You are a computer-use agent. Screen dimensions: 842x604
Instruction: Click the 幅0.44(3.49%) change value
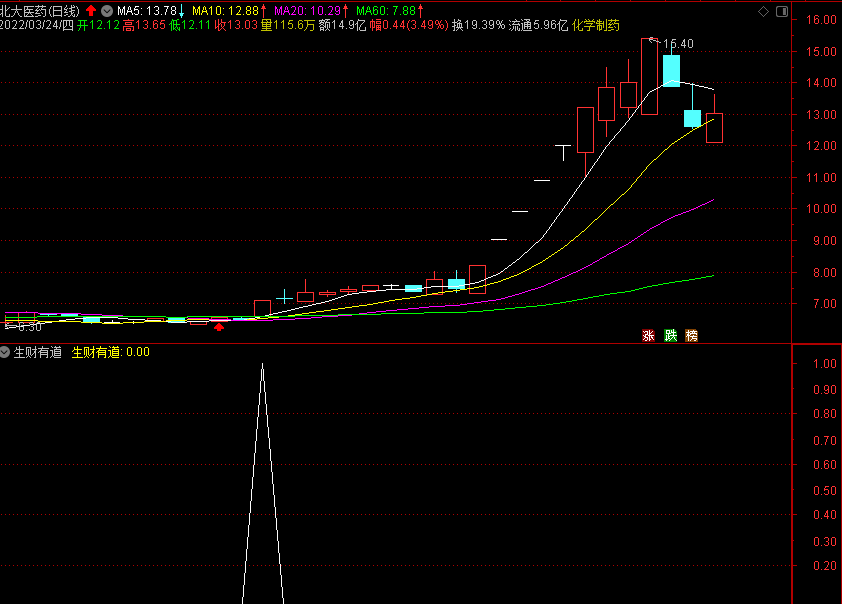409,25
